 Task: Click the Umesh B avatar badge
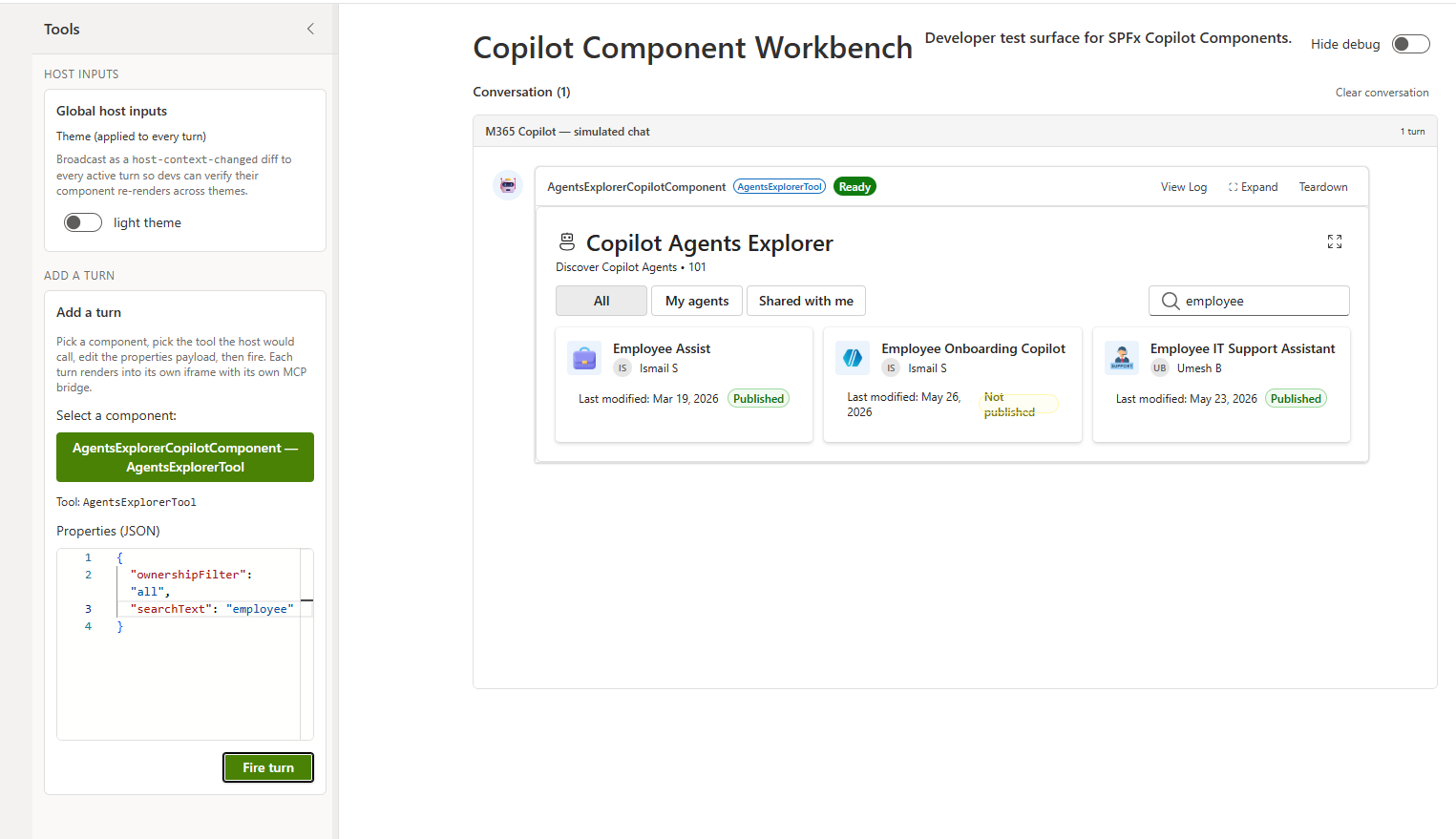(1160, 368)
